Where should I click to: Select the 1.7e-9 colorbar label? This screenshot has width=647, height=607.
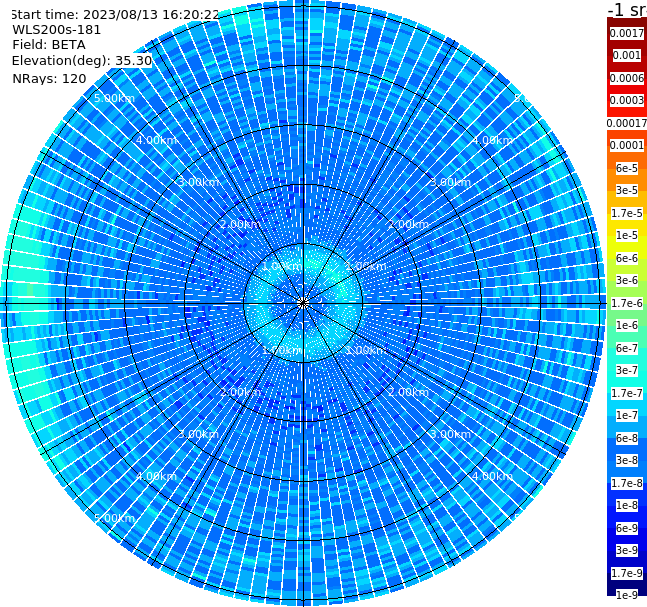click(x=627, y=573)
